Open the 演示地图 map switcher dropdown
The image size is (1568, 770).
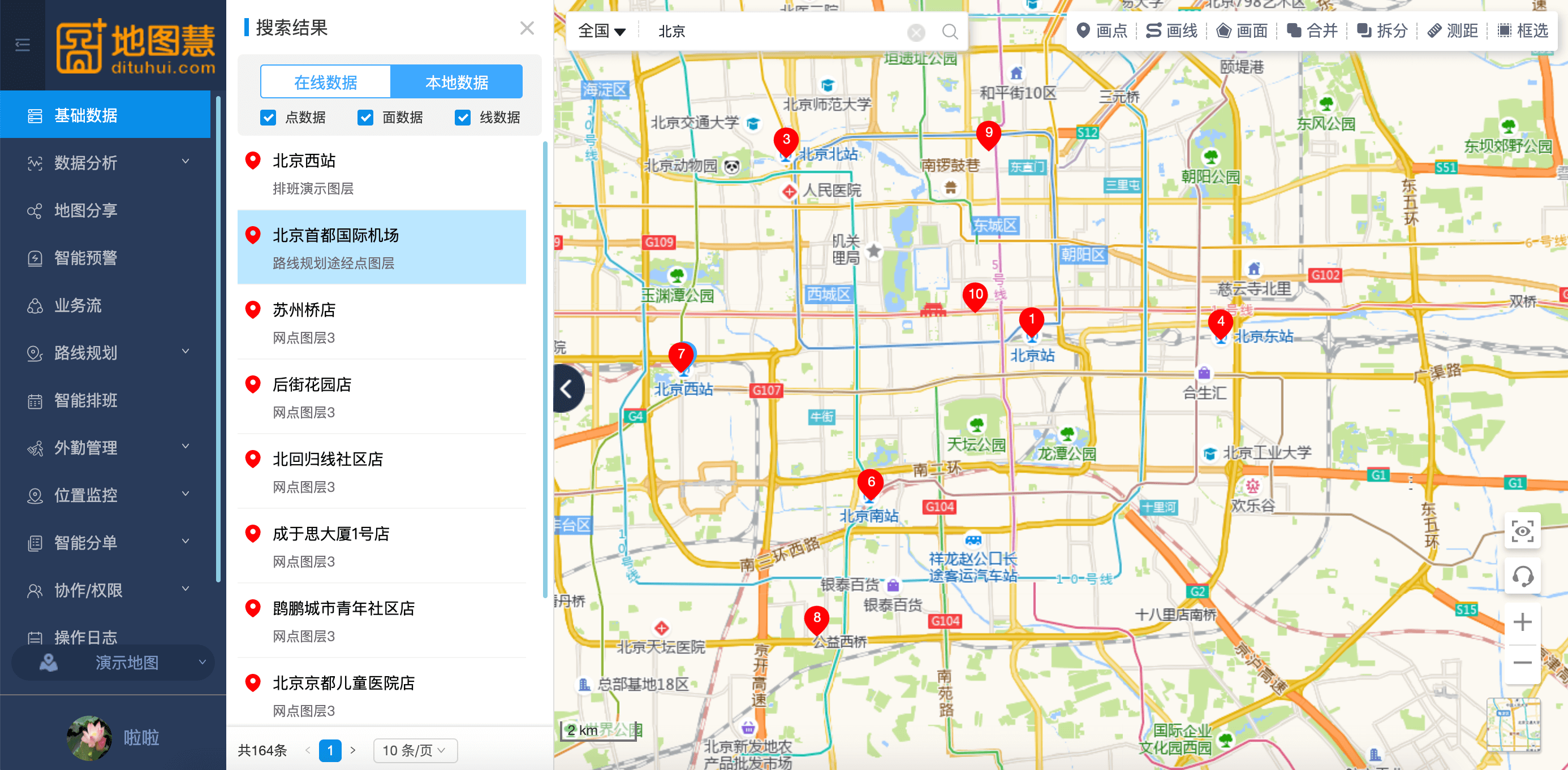113,663
